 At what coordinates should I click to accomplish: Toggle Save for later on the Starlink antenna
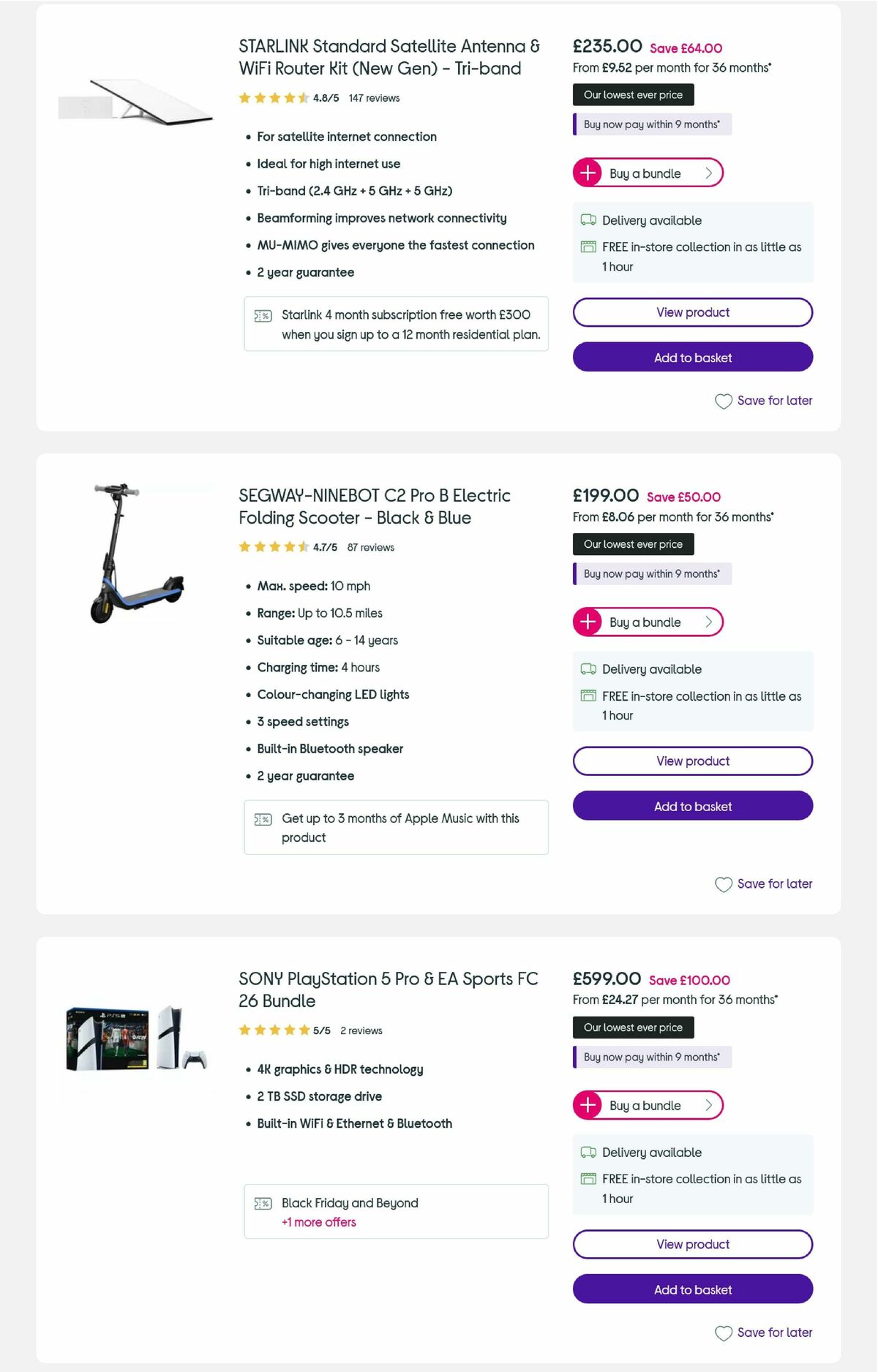765,401
